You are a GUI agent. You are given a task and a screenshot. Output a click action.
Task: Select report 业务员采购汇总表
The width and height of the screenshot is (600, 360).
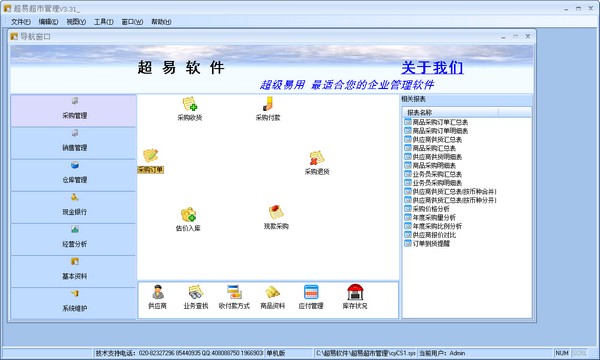(x=433, y=174)
